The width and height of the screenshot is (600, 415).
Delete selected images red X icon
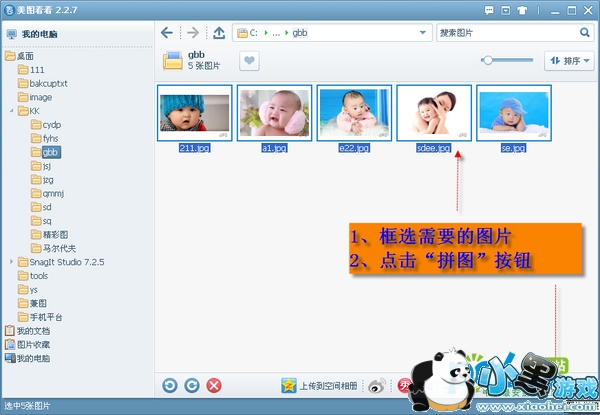click(214, 386)
